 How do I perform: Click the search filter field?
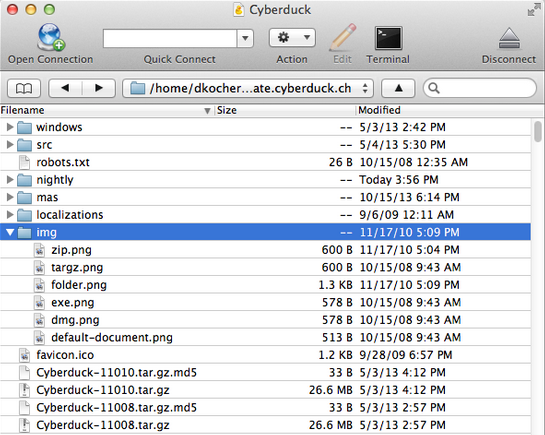click(480, 88)
